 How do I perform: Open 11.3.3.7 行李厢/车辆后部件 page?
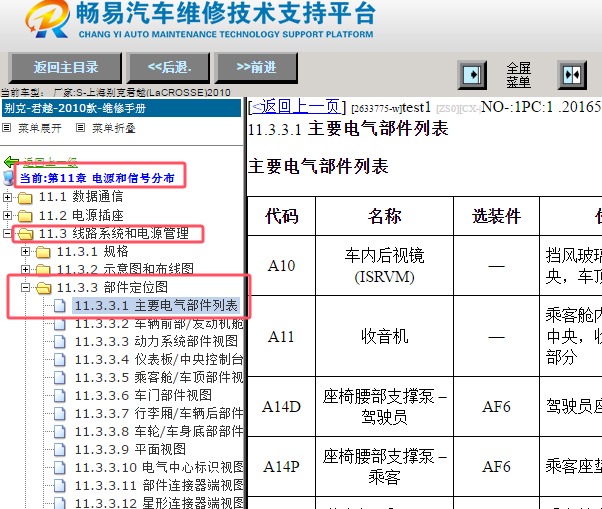click(x=159, y=413)
